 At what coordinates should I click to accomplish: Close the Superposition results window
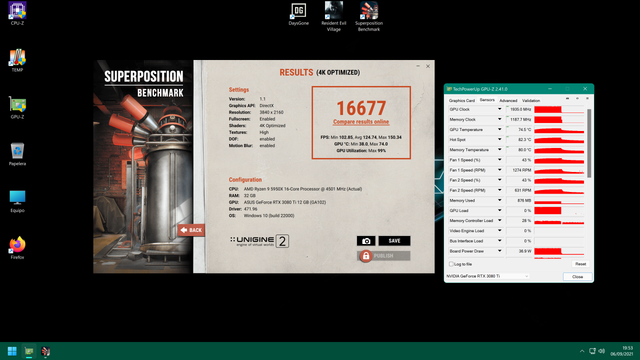pos(428,66)
